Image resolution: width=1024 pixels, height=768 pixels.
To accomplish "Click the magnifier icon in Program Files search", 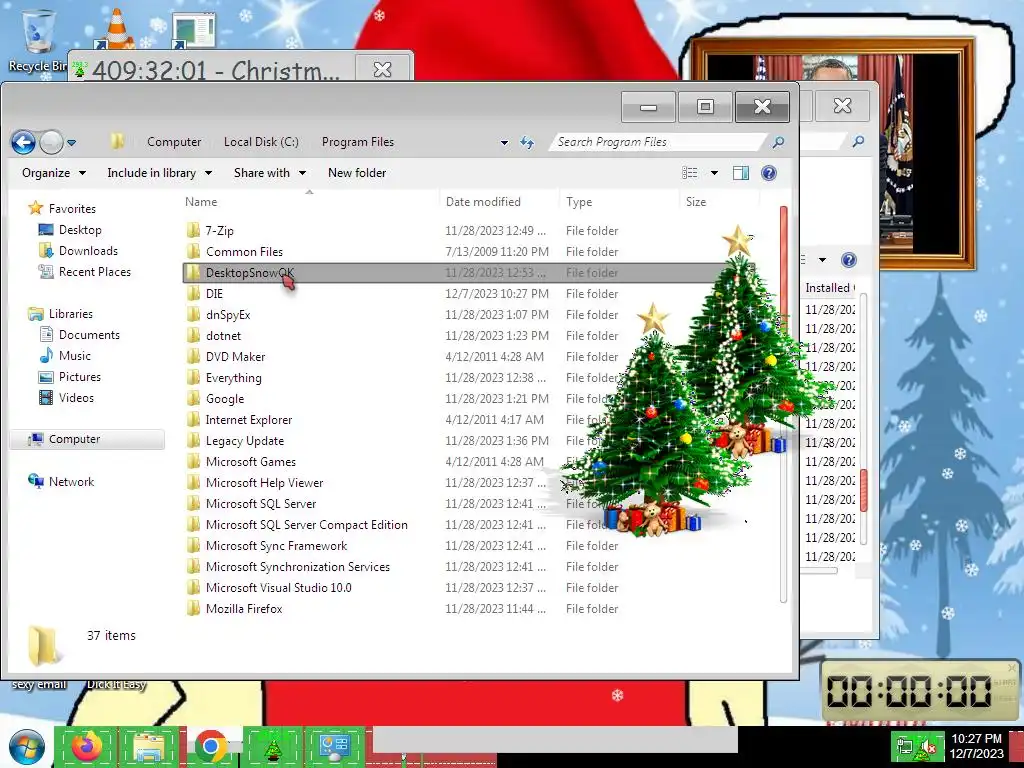I will [x=778, y=142].
